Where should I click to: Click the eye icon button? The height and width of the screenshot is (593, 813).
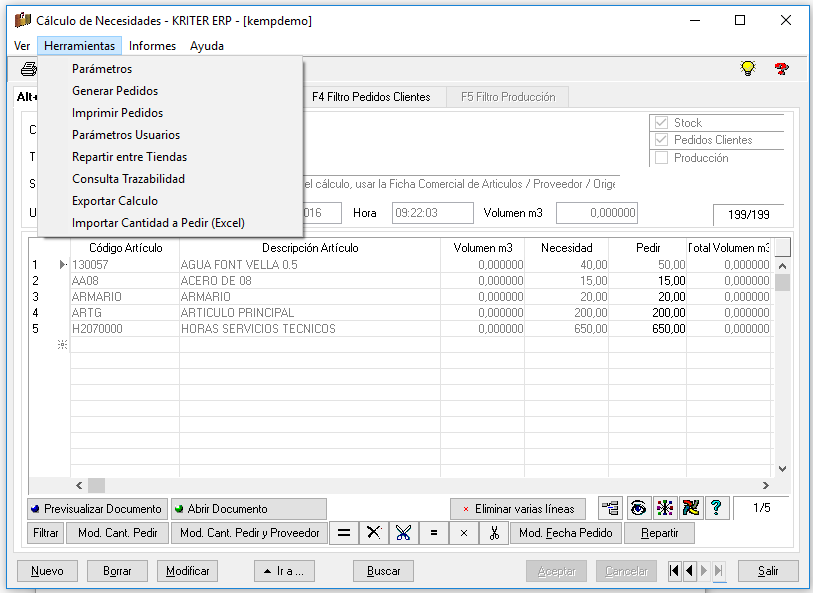pyautogui.click(x=638, y=508)
